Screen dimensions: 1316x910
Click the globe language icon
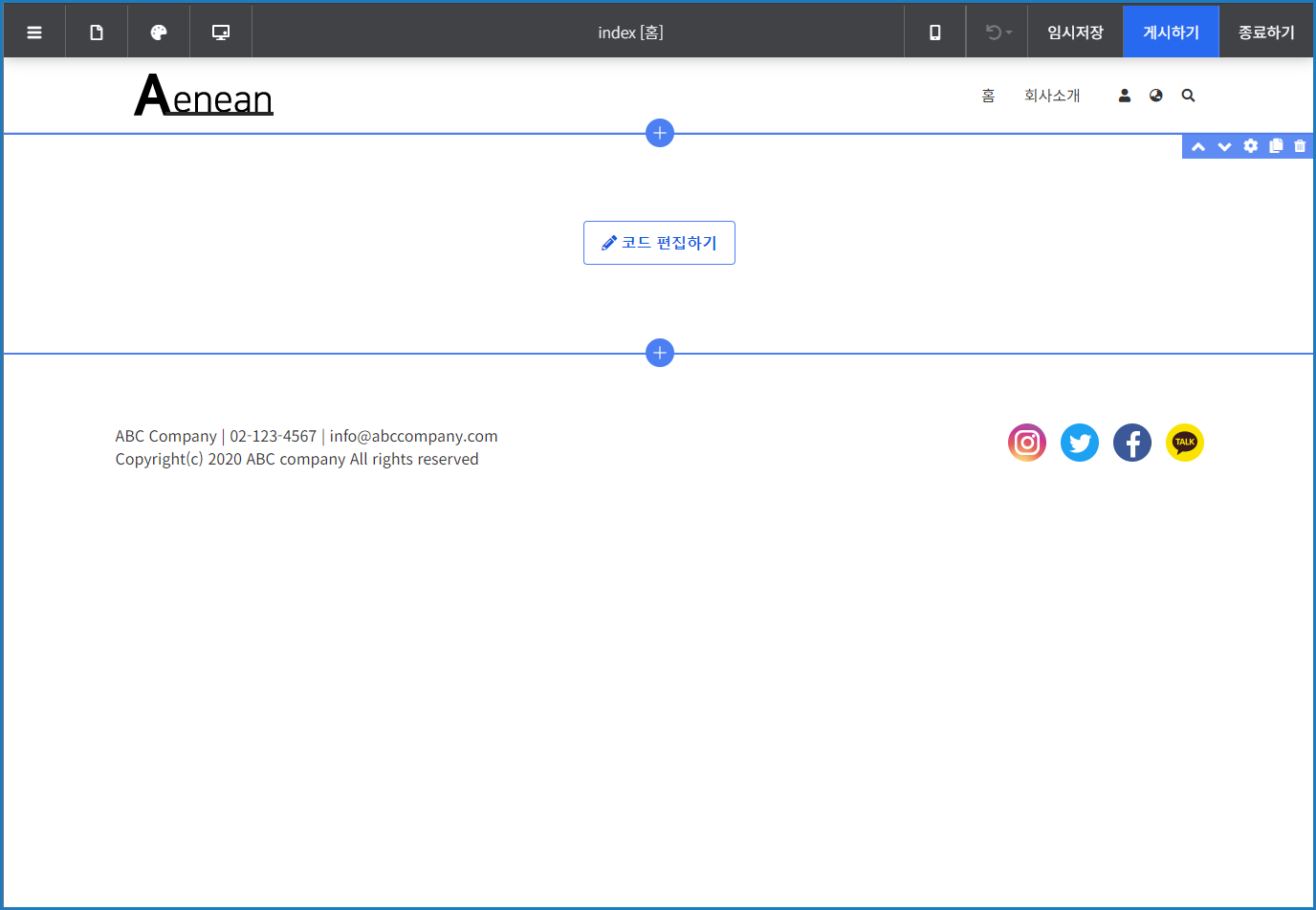[1156, 96]
